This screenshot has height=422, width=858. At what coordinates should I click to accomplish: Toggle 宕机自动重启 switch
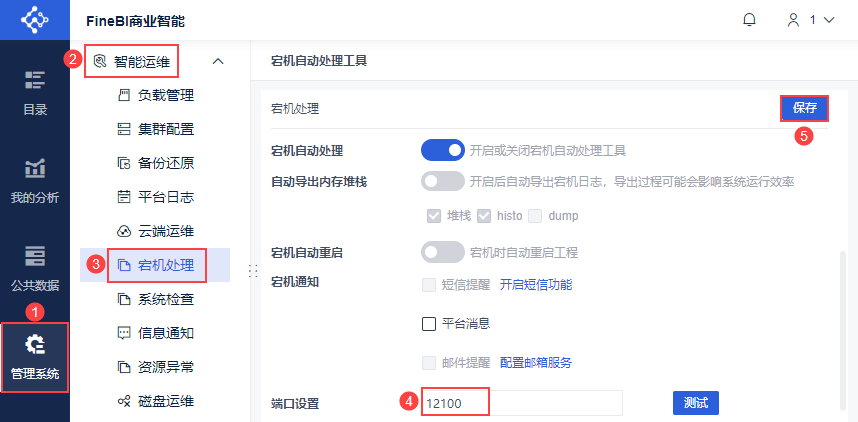443,252
